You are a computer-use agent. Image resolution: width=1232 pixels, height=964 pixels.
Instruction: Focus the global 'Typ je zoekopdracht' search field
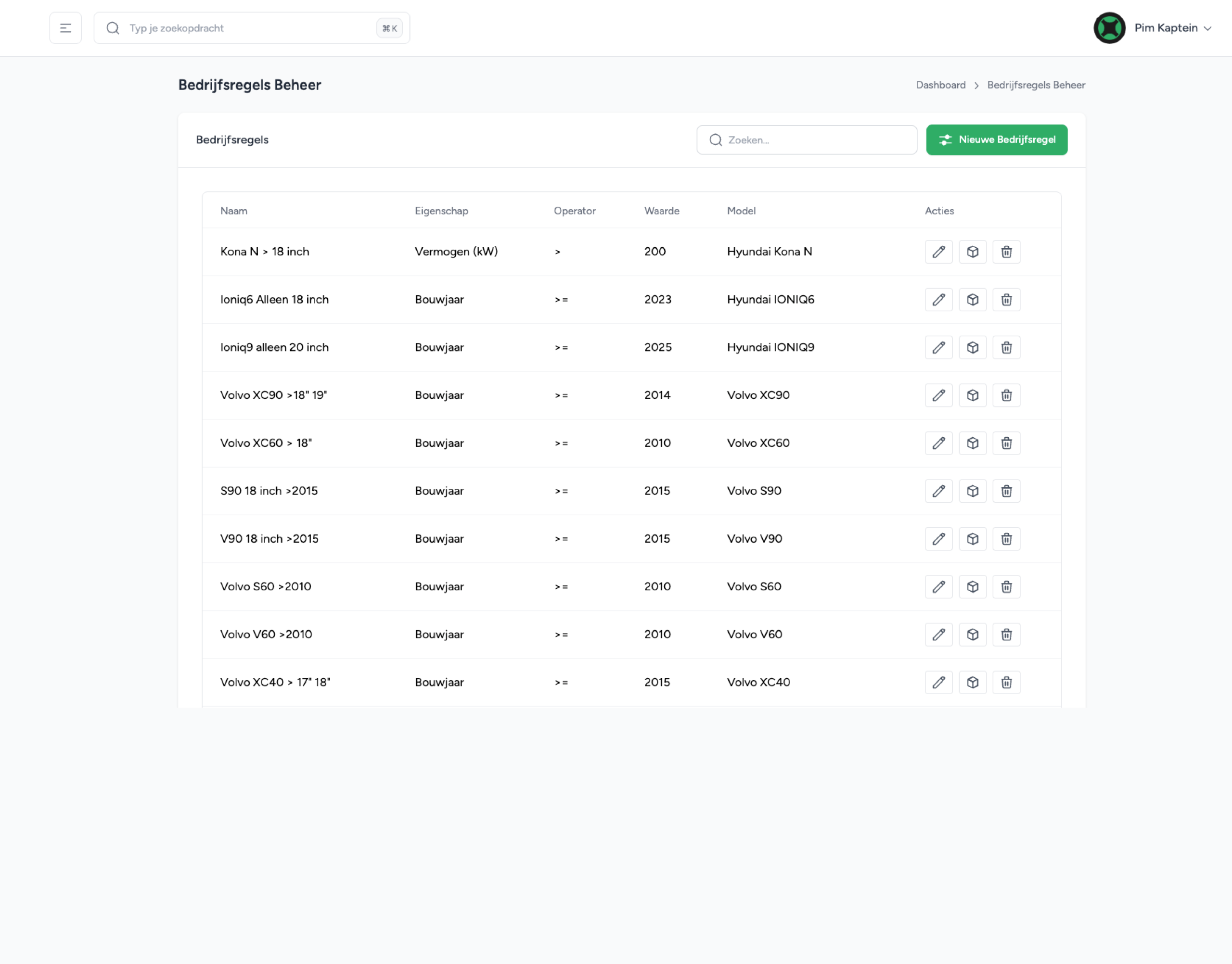[x=252, y=28]
